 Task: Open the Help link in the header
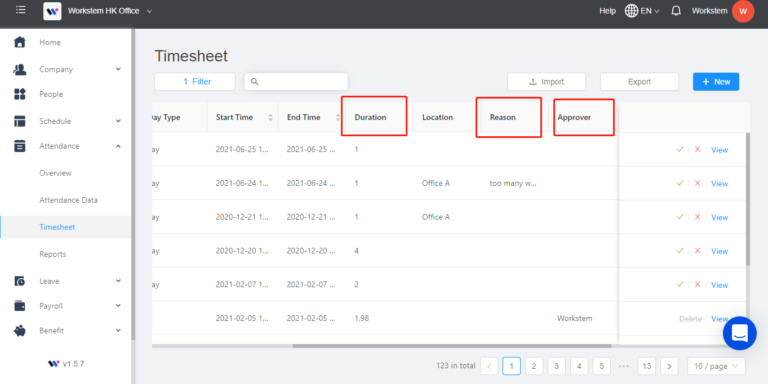coord(607,11)
